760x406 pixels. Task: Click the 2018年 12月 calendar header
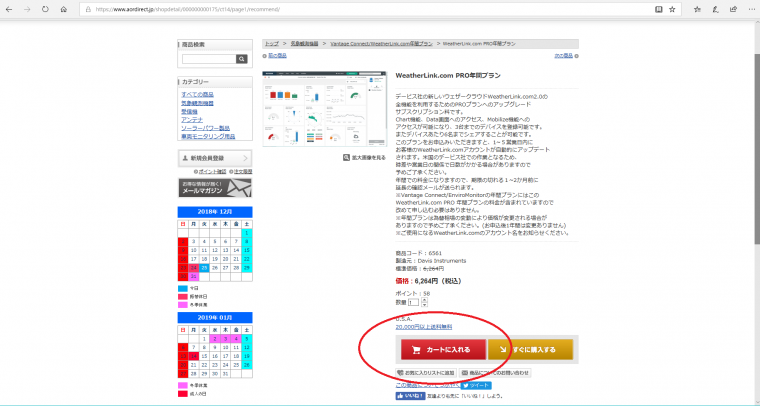(215, 212)
